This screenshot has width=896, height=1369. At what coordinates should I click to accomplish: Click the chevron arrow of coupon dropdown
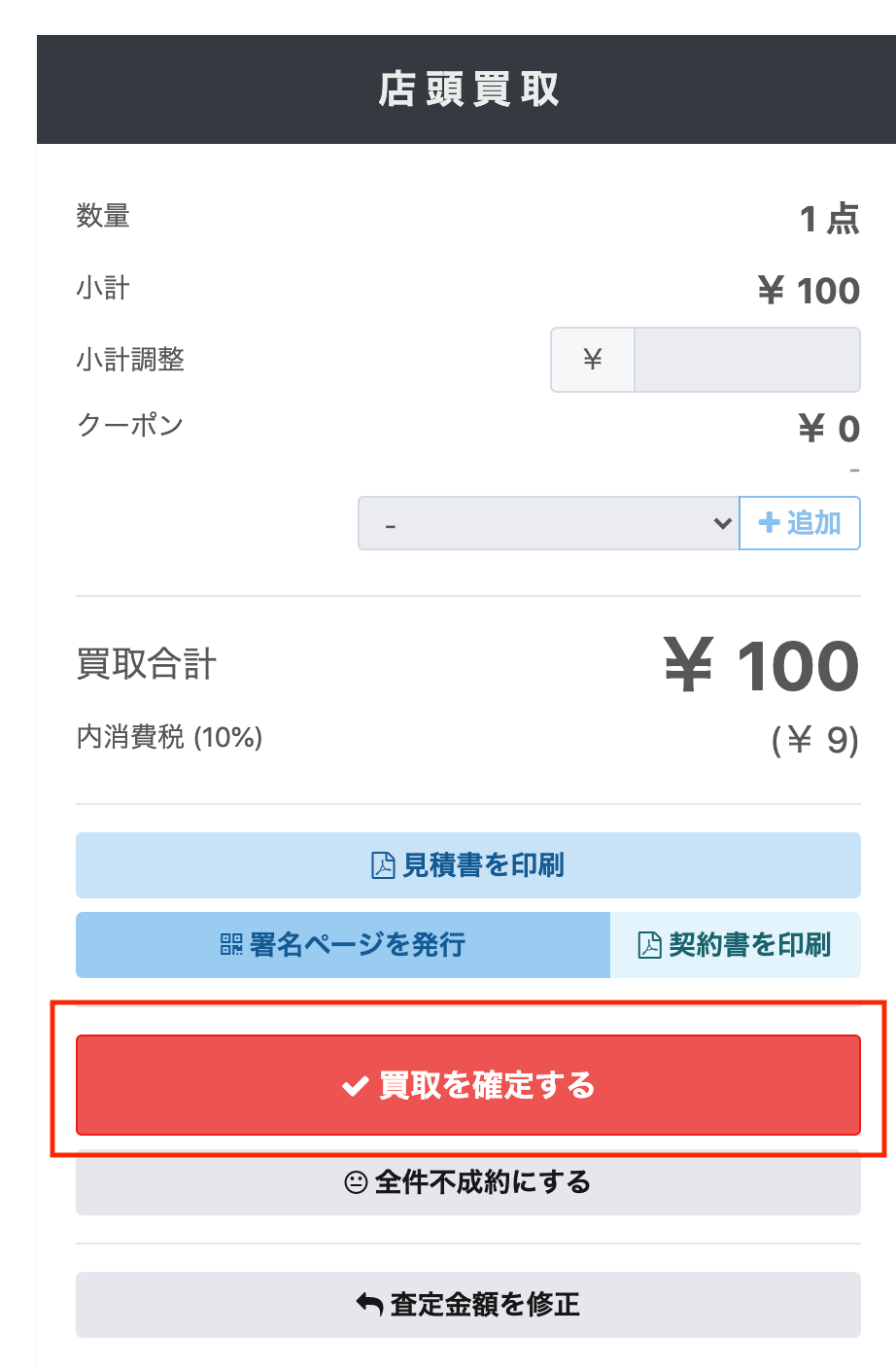pyautogui.click(x=722, y=523)
